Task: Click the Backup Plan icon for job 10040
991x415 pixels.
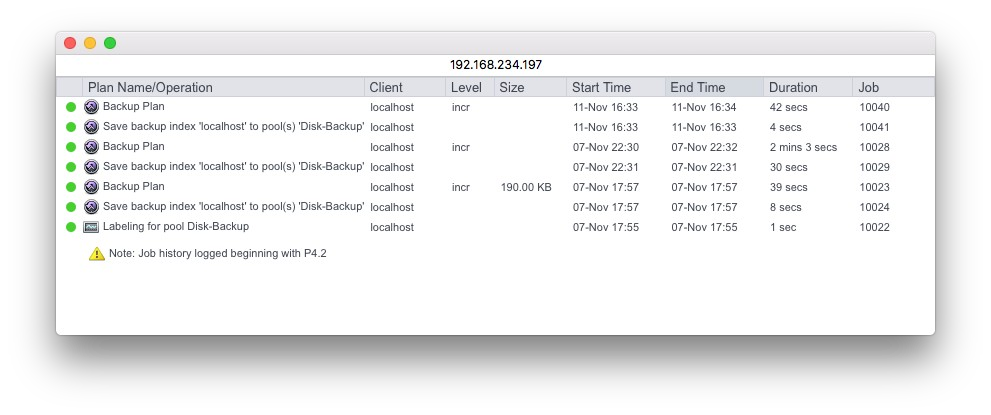Action: click(x=91, y=107)
